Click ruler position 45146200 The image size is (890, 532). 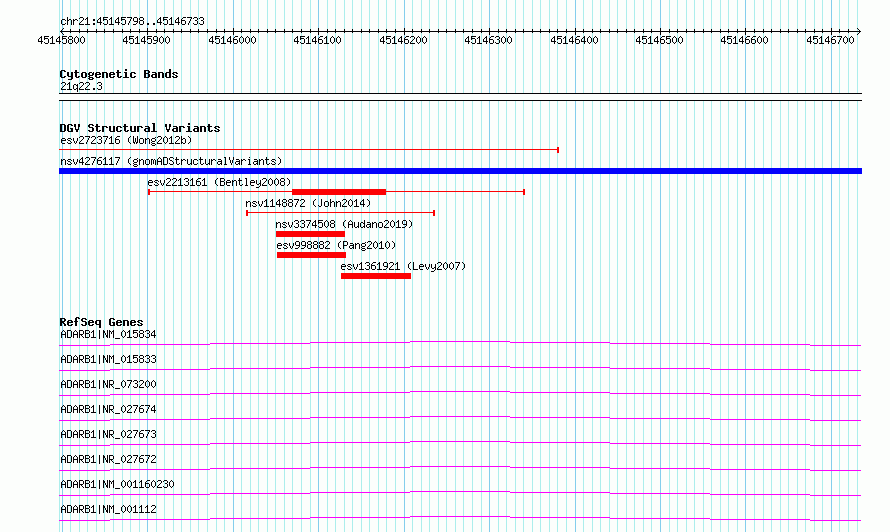pyautogui.click(x=403, y=40)
